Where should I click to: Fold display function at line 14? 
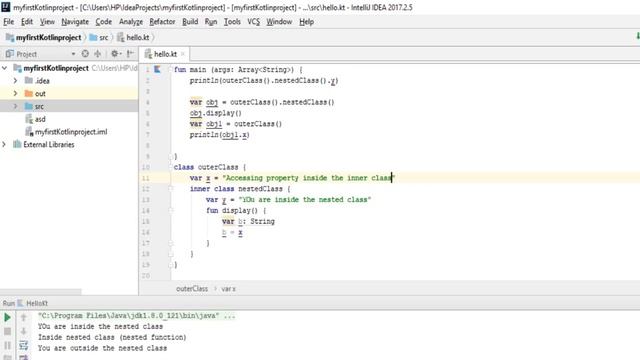point(171,210)
